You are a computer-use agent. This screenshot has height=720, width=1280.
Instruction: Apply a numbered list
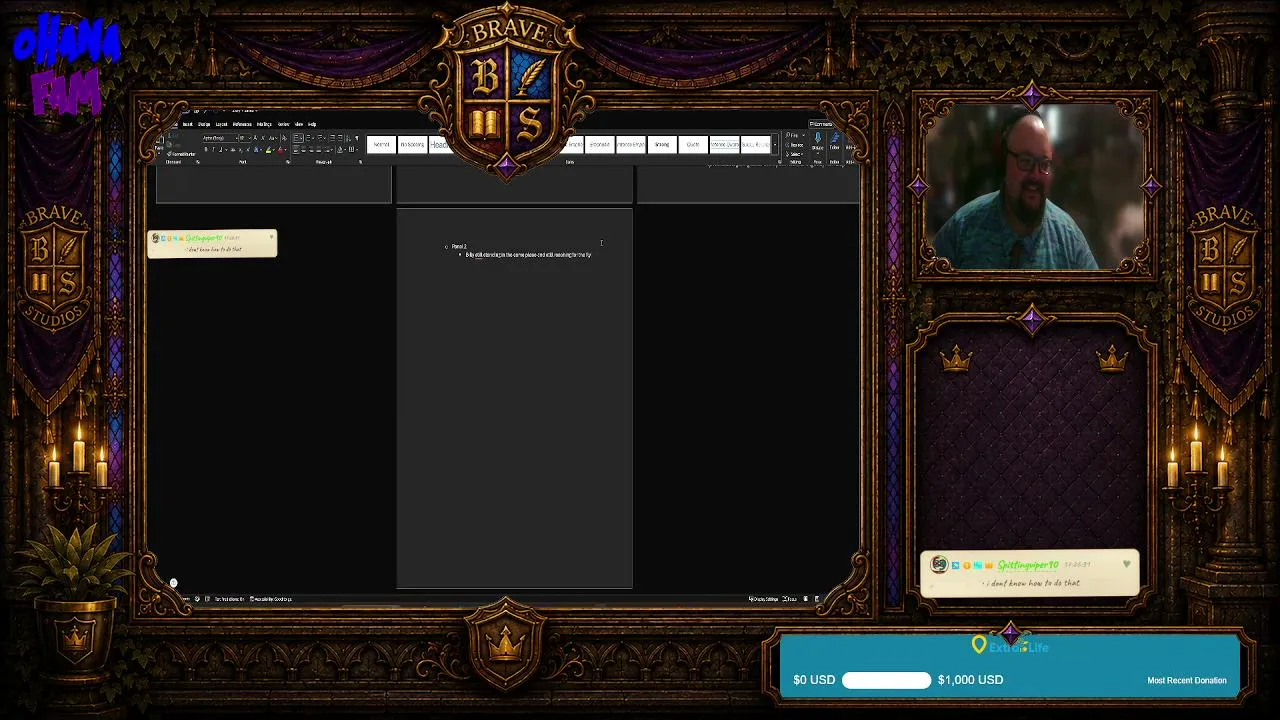[x=310, y=138]
